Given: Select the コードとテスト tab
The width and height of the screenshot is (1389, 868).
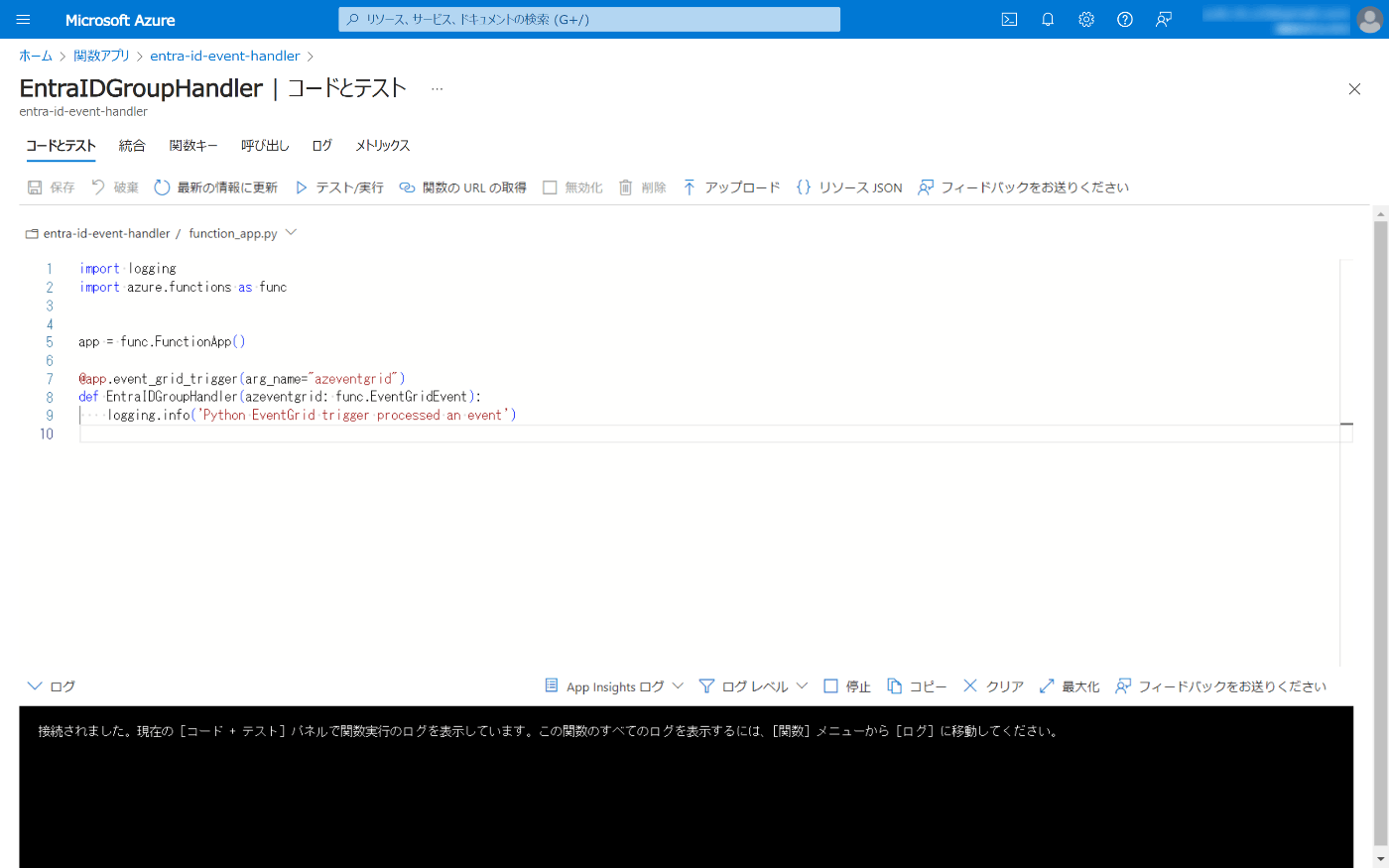Looking at the screenshot, I should (x=61, y=146).
